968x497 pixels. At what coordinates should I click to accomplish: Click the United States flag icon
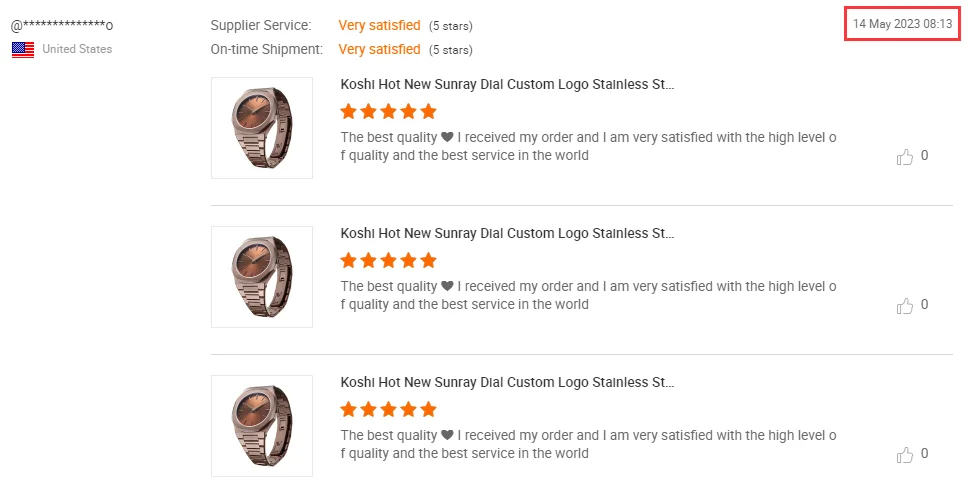tap(23, 50)
